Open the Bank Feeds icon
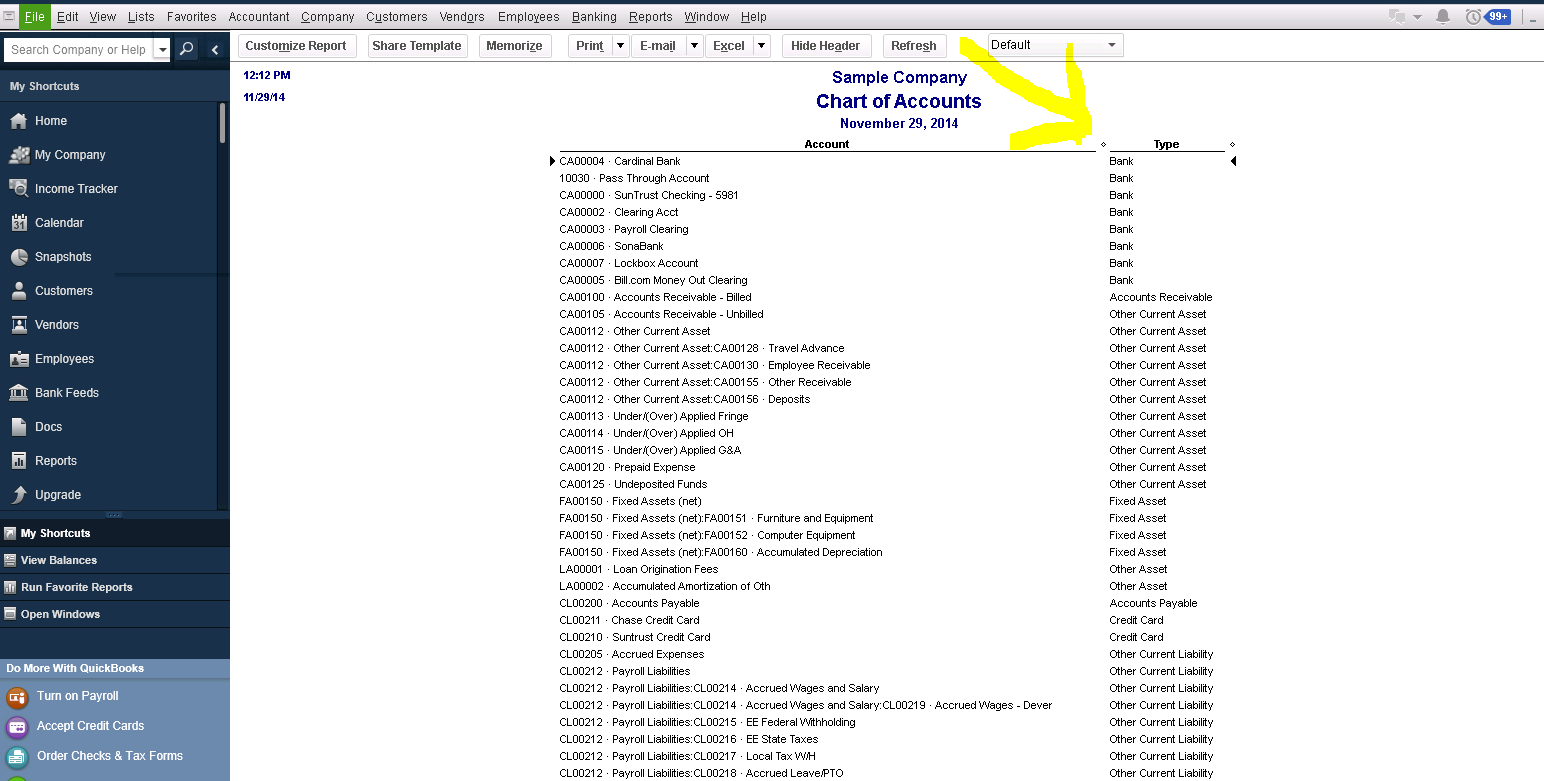 [18, 393]
